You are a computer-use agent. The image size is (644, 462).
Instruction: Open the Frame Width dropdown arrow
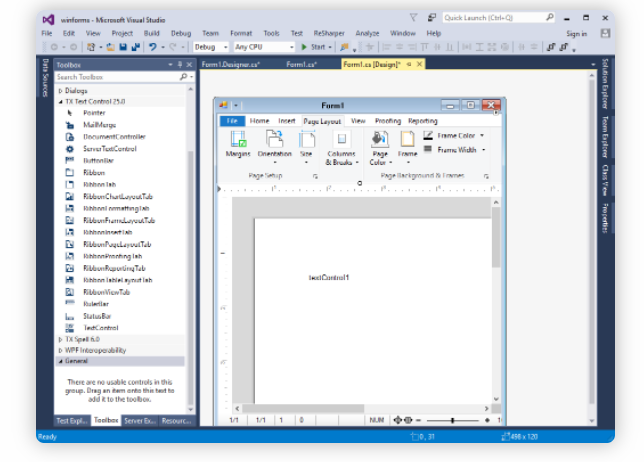[483, 150]
